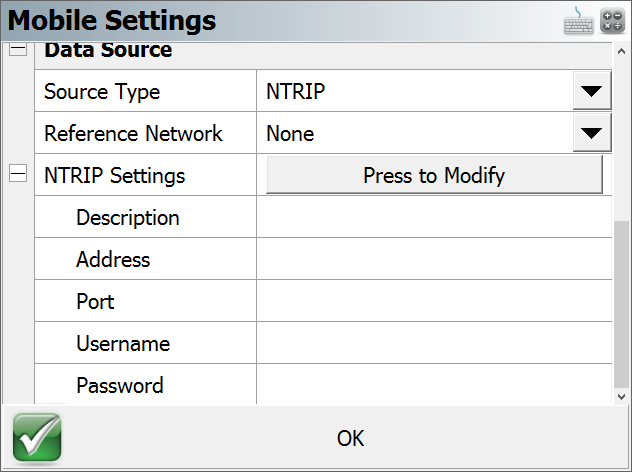The height and width of the screenshot is (472, 632).
Task: Open the on-screen keyboard icon
Action: click(578, 21)
